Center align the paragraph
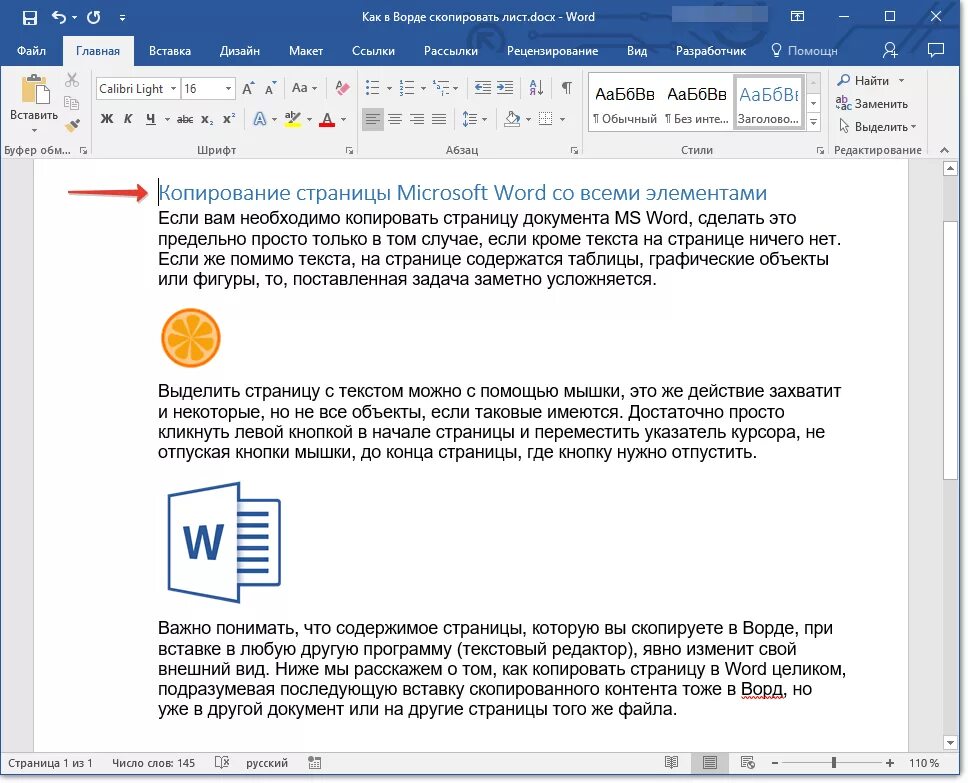This screenshot has width=968, height=783. click(395, 119)
